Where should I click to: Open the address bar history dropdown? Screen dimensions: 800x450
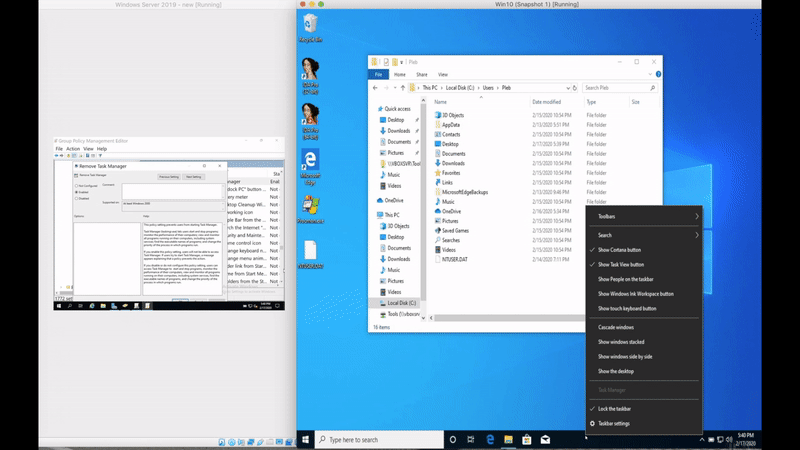point(567,88)
